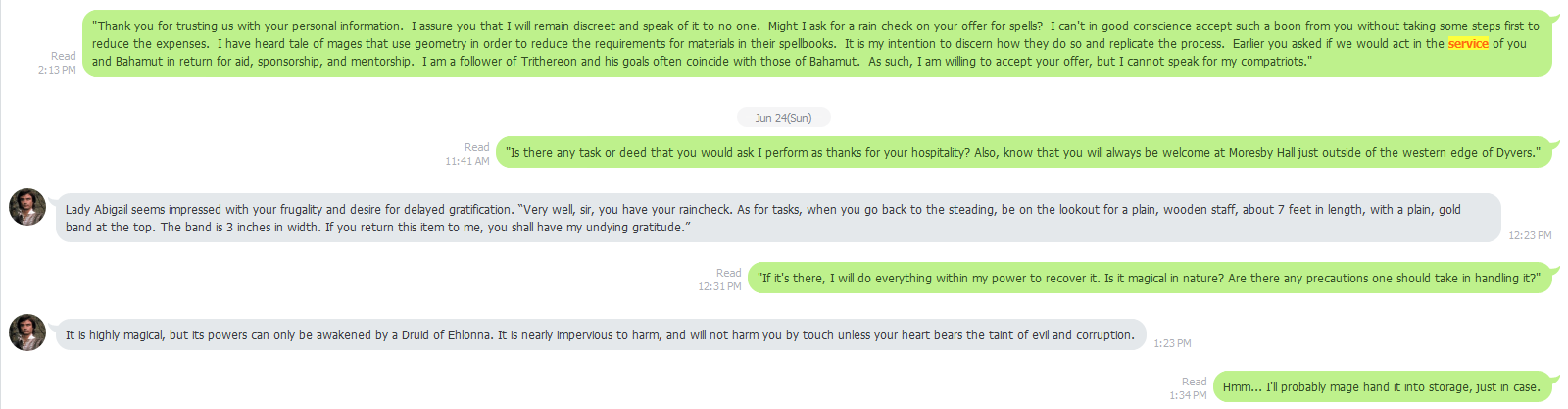Screen dimensions: 1568x409
Task: Select the "I'll probably mage hand it" message
Action: [1381, 387]
